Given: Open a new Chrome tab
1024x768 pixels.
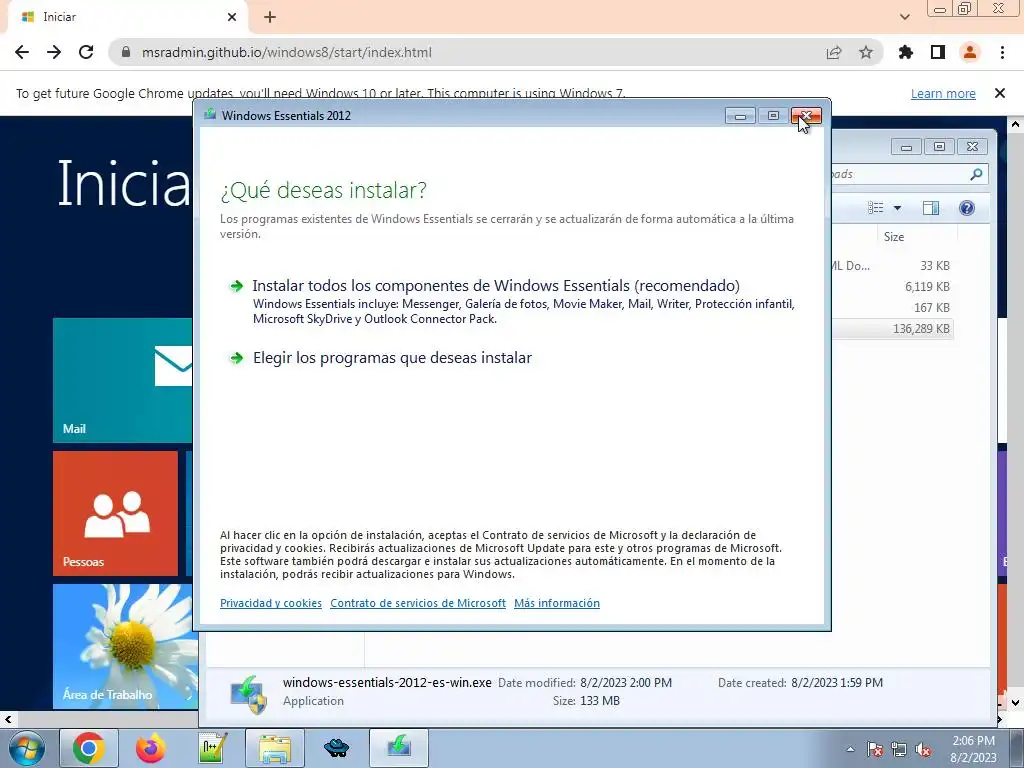Looking at the screenshot, I should pyautogui.click(x=270, y=17).
